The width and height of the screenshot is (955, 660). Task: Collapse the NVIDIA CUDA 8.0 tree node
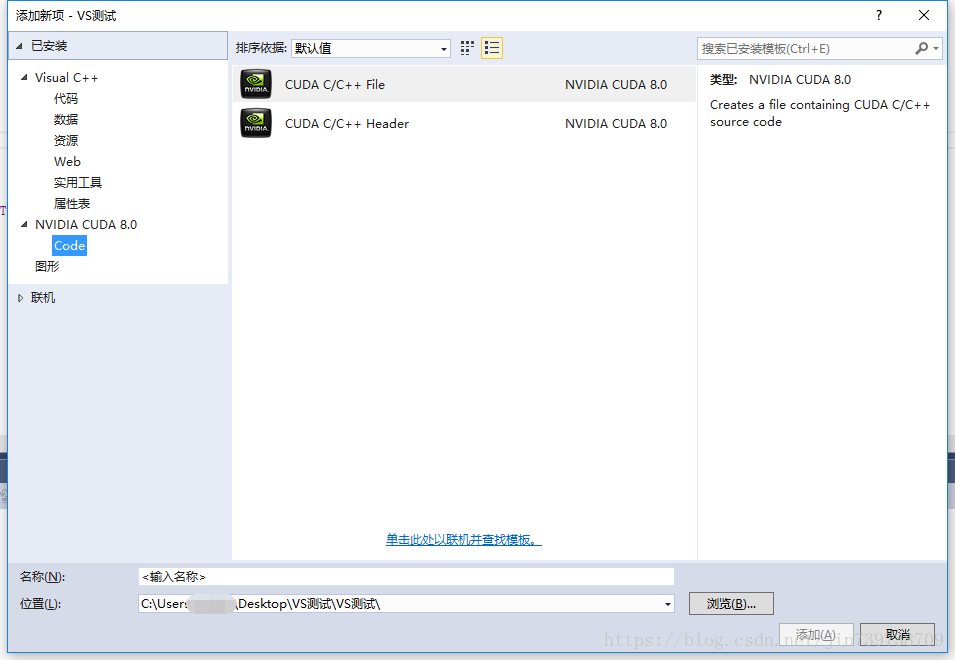tap(24, 224)
